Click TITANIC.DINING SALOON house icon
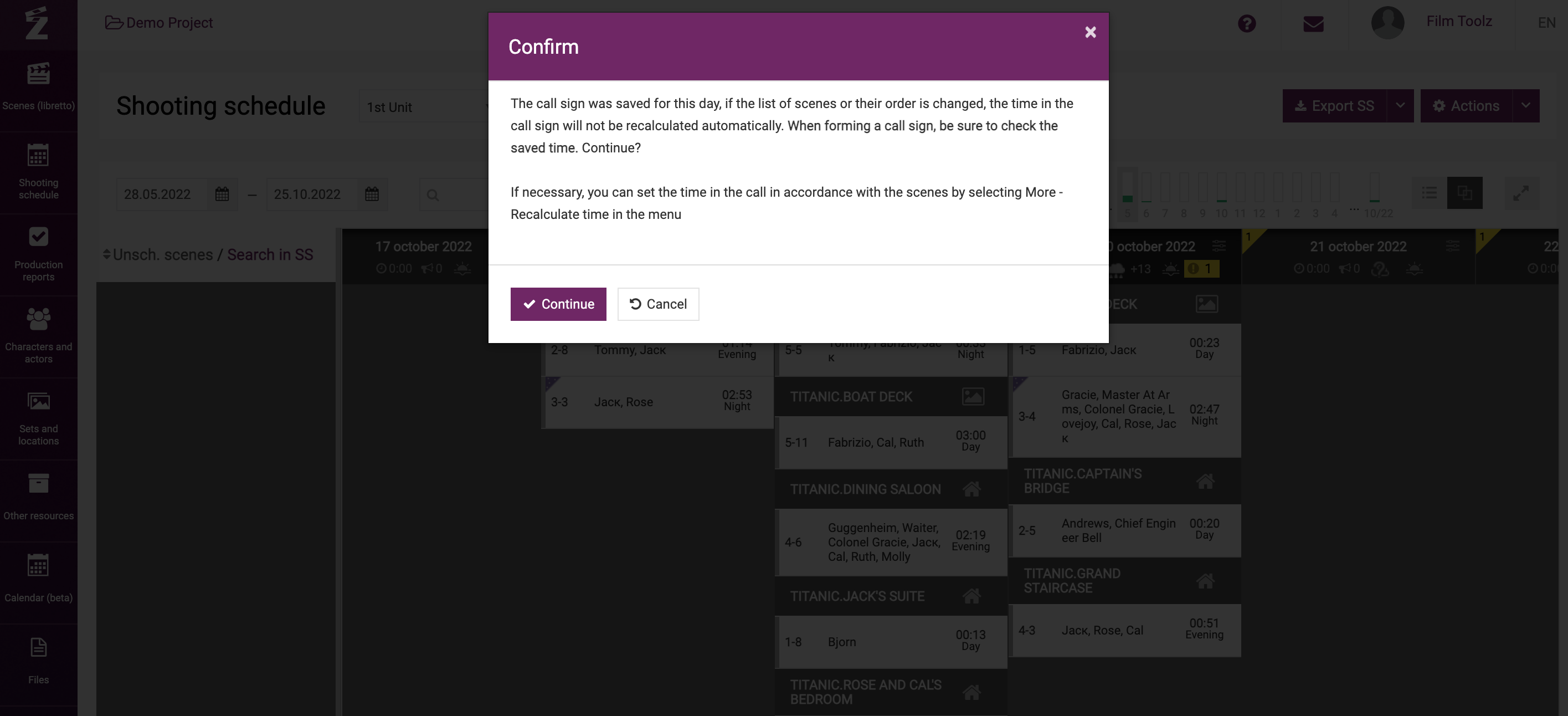1568x716 pixels. [971, 489]
